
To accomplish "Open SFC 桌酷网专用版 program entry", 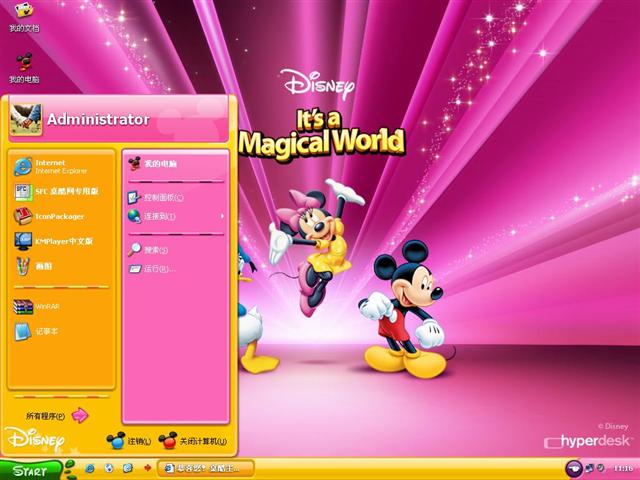I will pyautogui.click(x=60, y=191).
